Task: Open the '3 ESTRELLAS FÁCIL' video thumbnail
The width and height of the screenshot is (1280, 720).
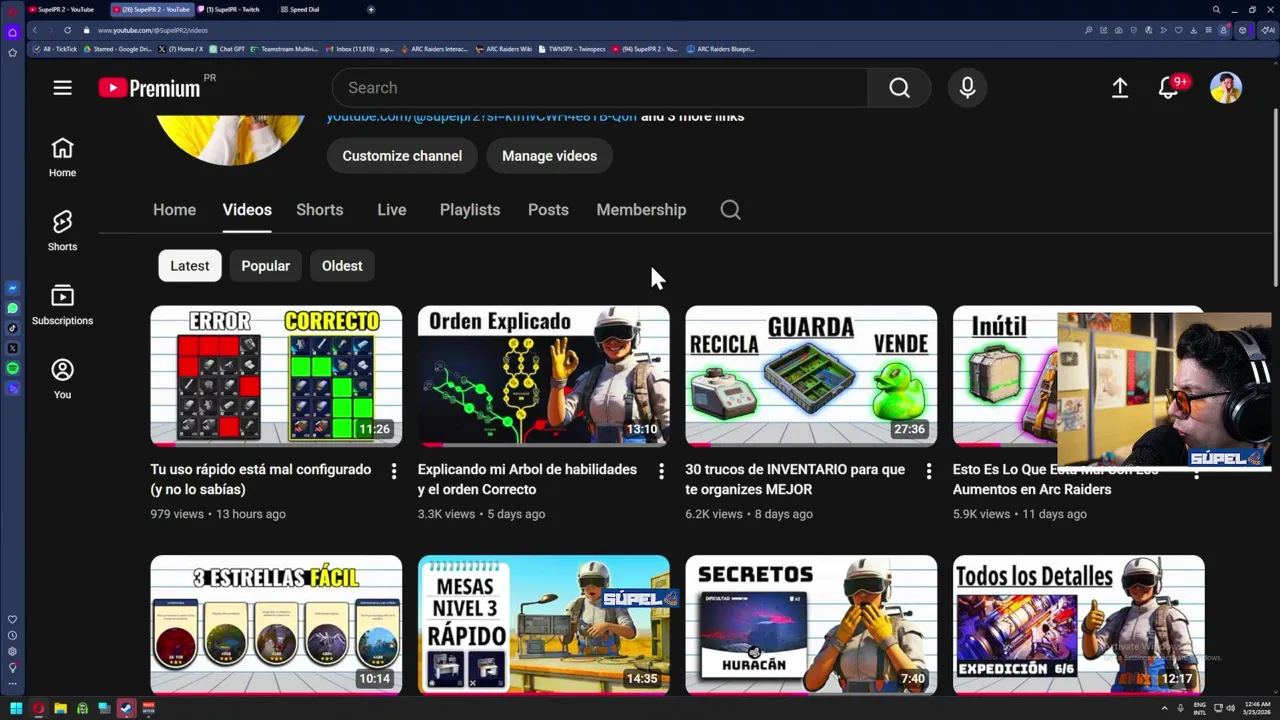Action: click(276, 625)
